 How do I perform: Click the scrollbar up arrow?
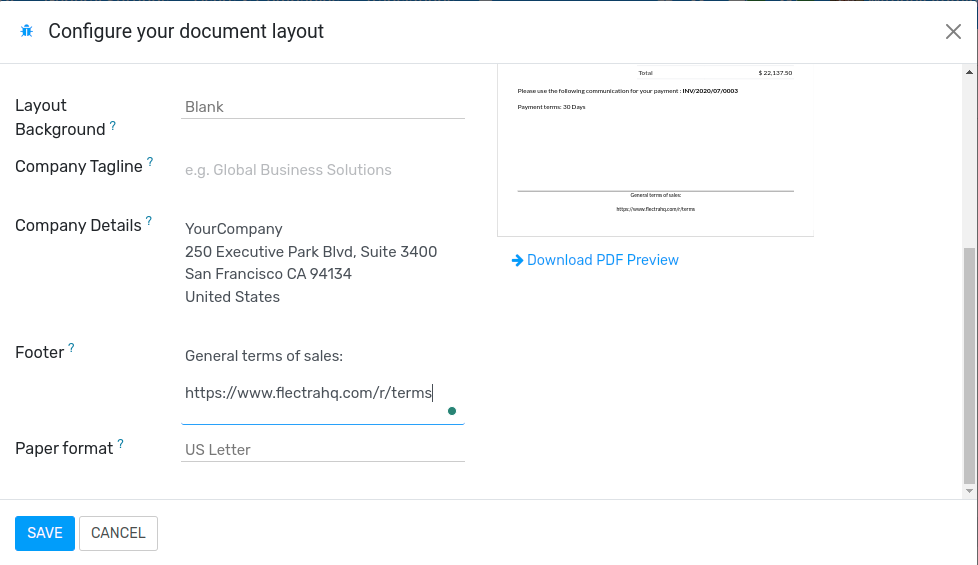coord(969,72)
